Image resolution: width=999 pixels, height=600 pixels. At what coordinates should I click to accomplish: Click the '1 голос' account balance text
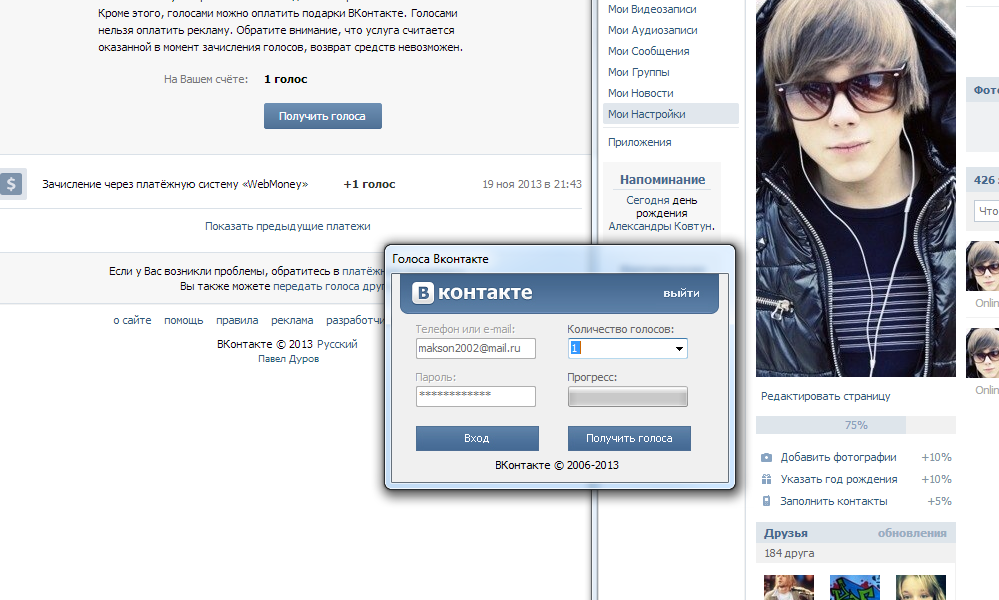pyautogui.click(x=285, y=80)
